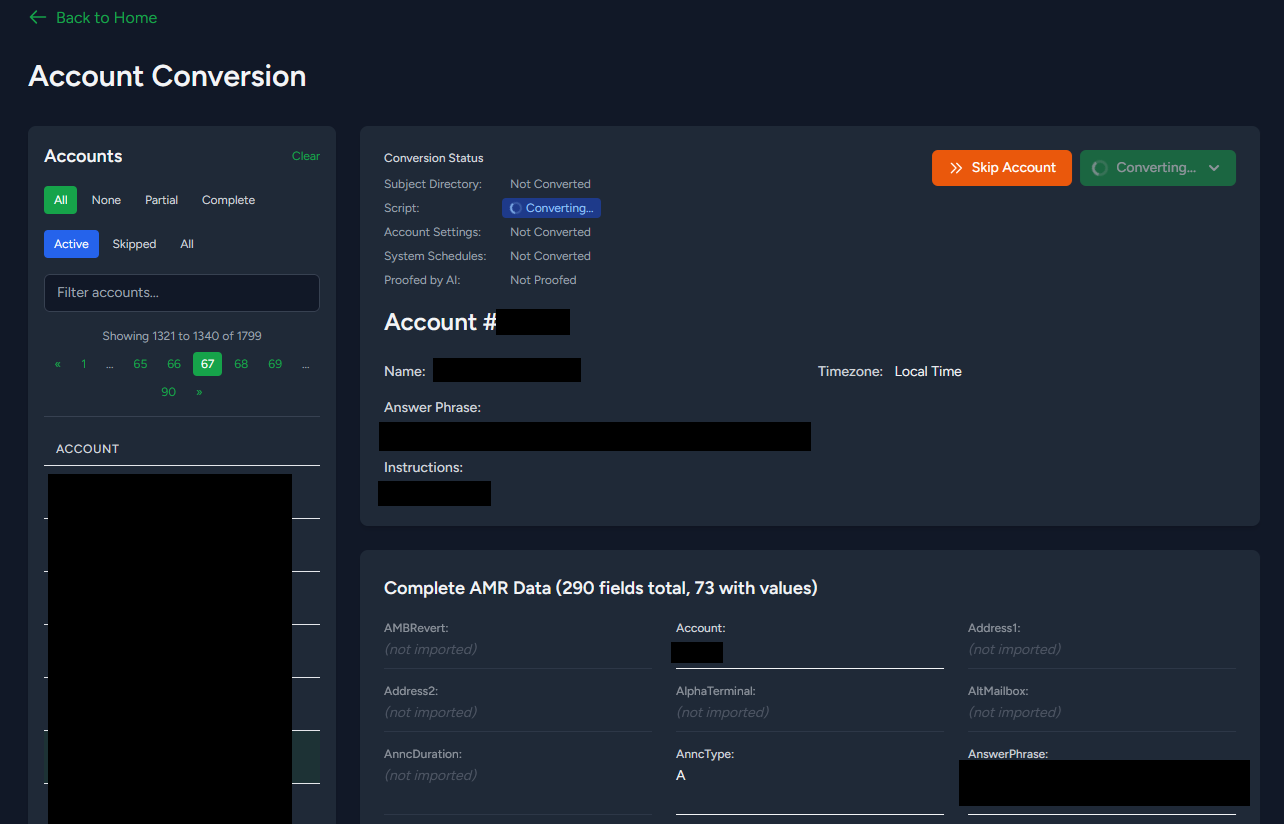Click Back to Home link
Viewport: 1284px width, 824px height.
tap(106, 17)
